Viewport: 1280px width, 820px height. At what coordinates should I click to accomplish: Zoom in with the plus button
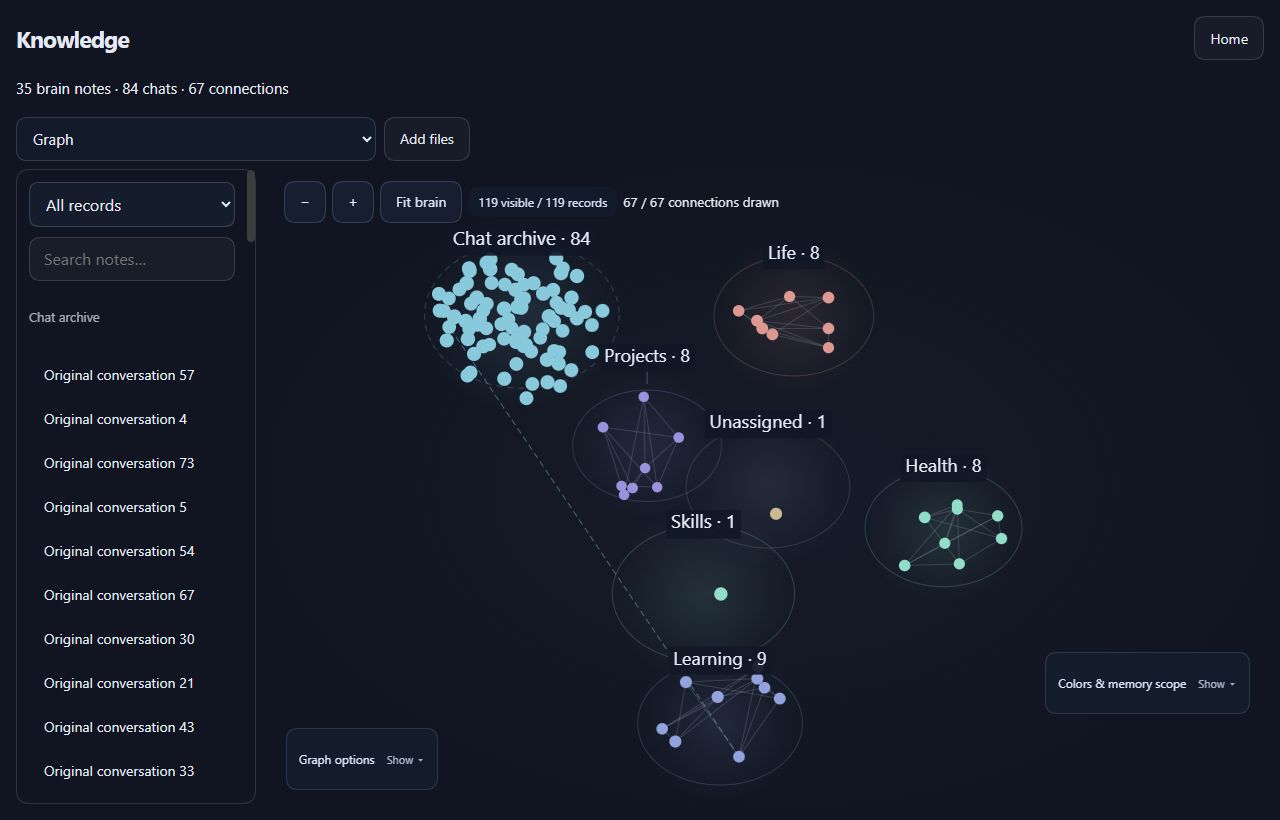coord(353,202)
